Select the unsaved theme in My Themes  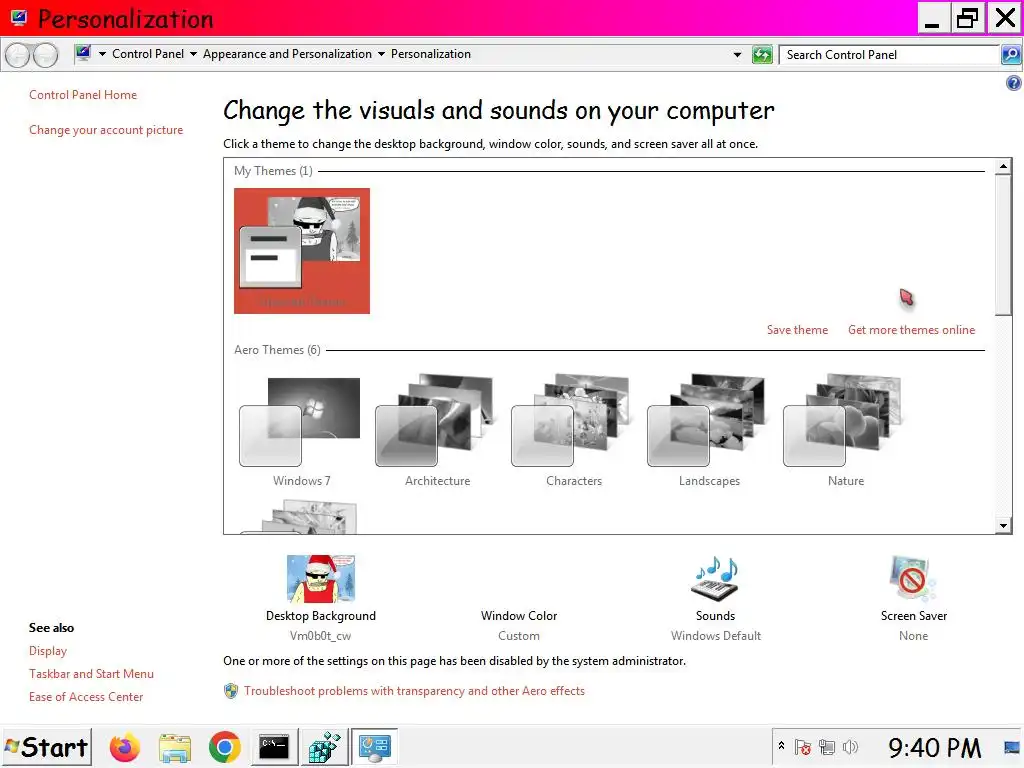[x=302, y=251]
